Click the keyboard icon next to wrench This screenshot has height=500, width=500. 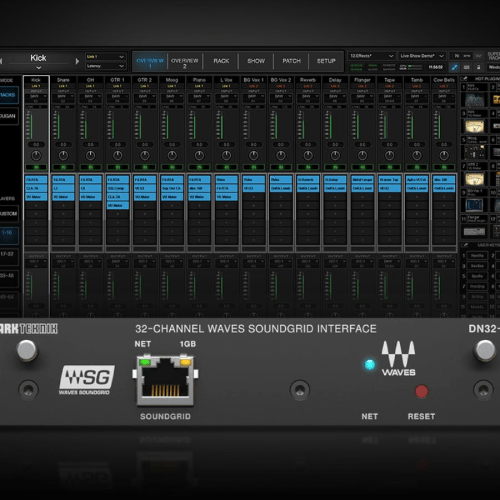(466, 67)
